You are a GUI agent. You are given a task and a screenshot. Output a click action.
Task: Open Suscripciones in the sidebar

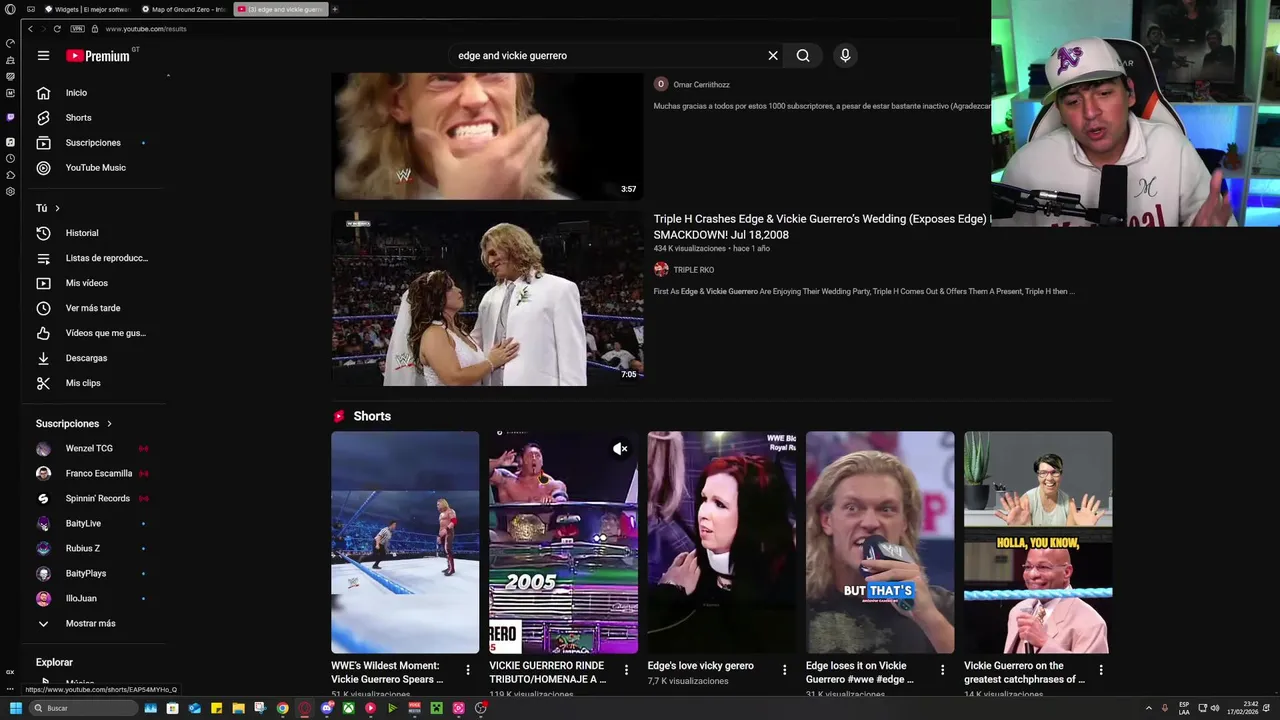[95, 143]
